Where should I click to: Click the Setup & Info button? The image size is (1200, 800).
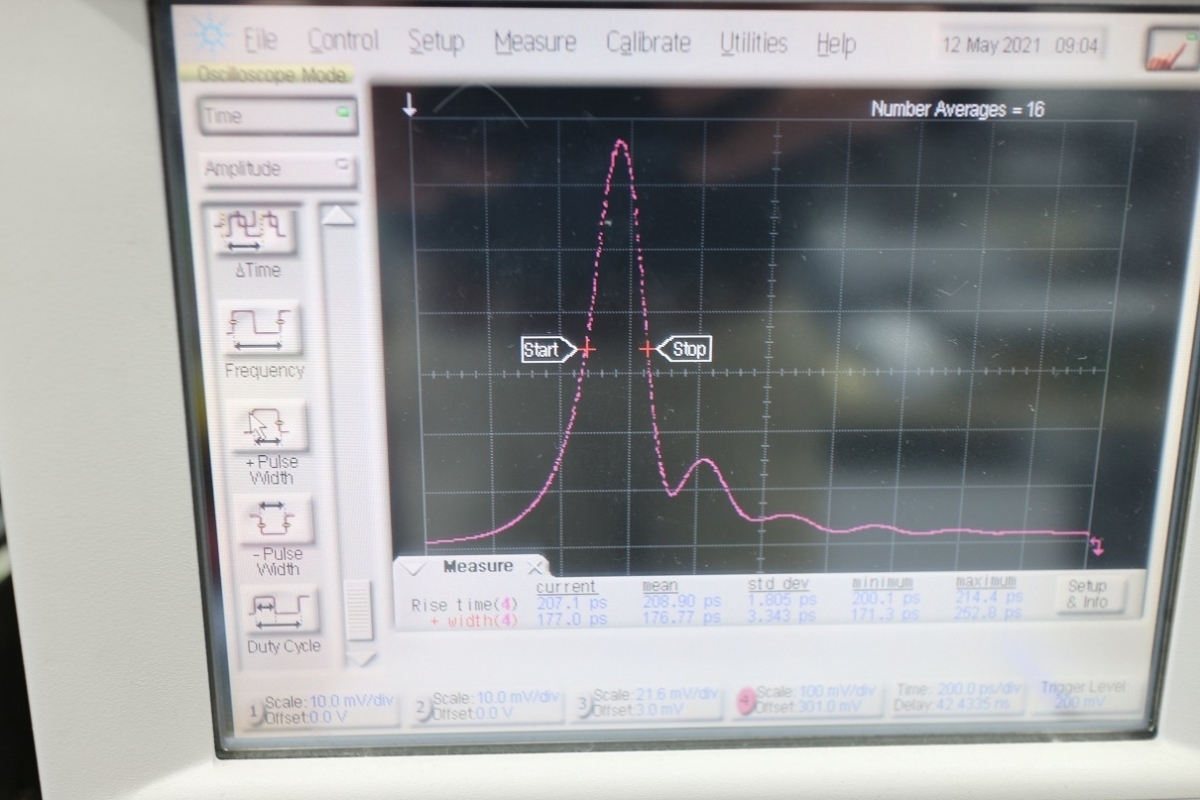click(1087, 594)
